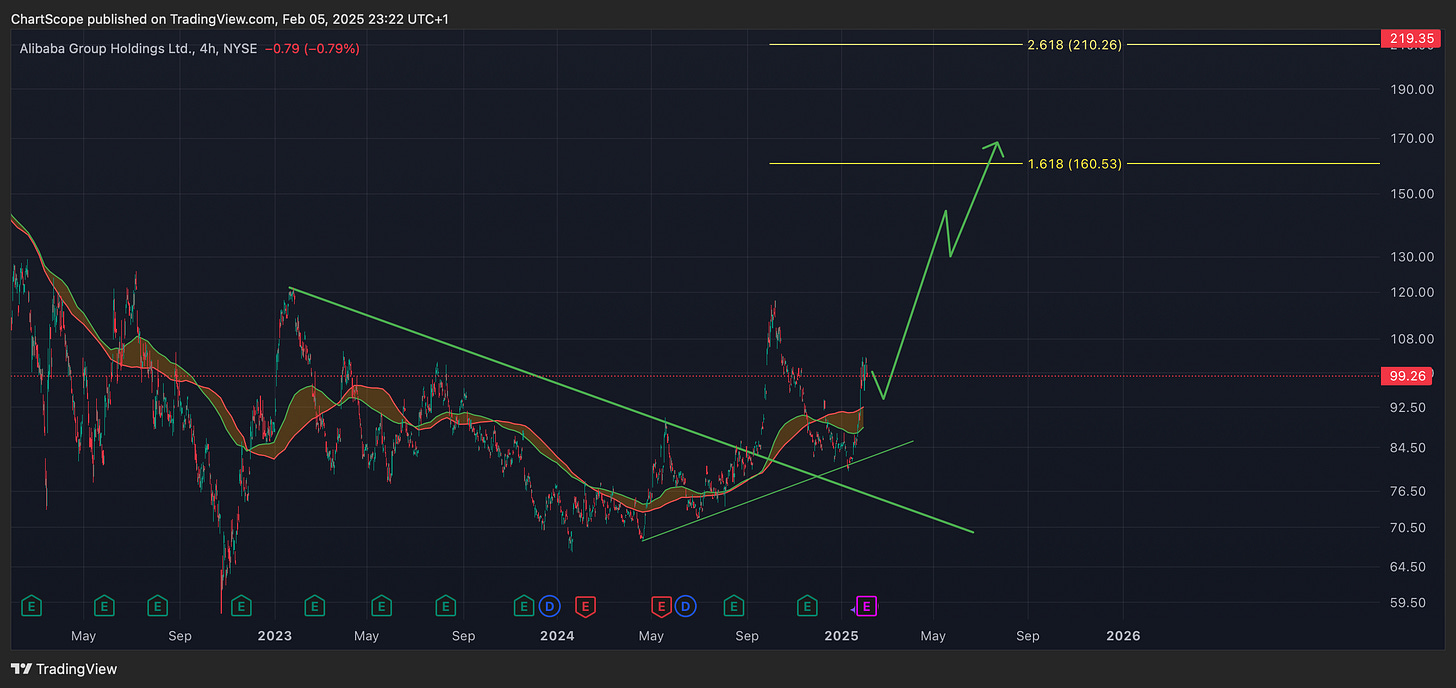
Task: Click the green E marker just left of Sep 2024
Action: point(734,605)
